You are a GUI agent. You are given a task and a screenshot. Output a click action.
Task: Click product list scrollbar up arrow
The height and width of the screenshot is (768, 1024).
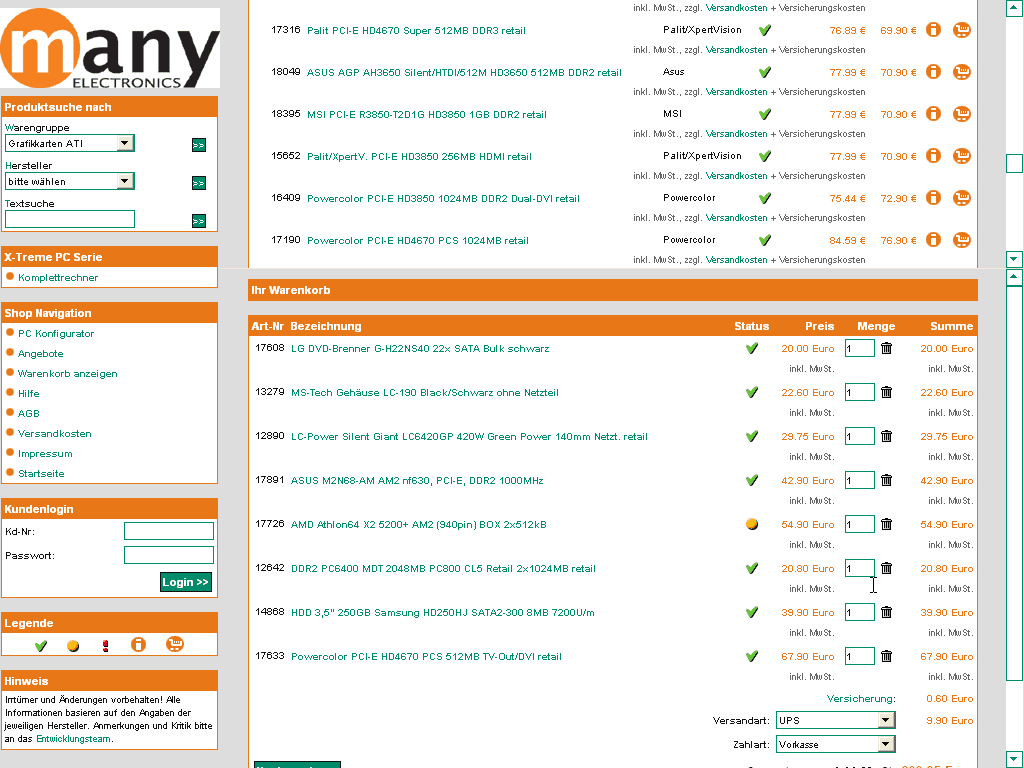1014,8
